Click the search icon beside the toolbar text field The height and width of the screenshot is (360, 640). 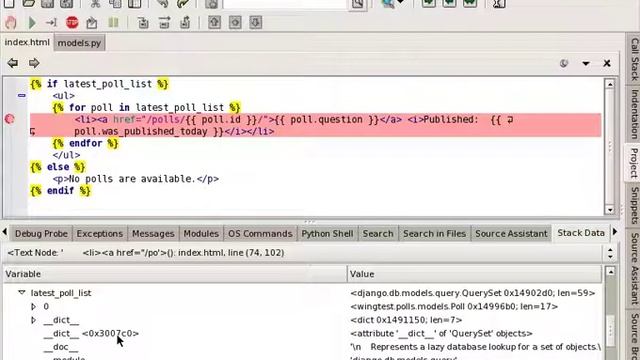[358, 4]
